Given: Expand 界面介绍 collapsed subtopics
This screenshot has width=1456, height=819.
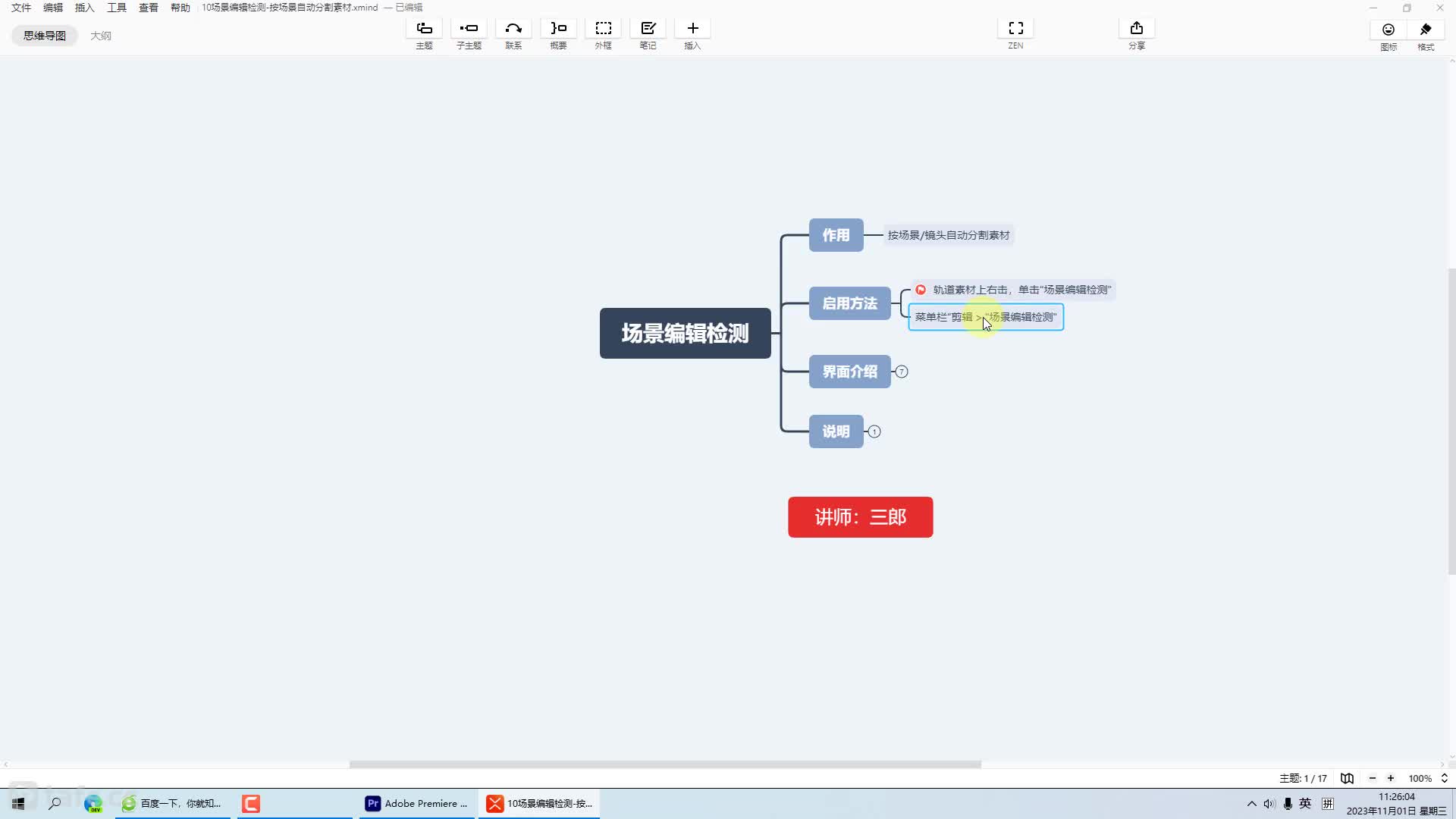Looking at the screenshot, I should tap(902, 372).
